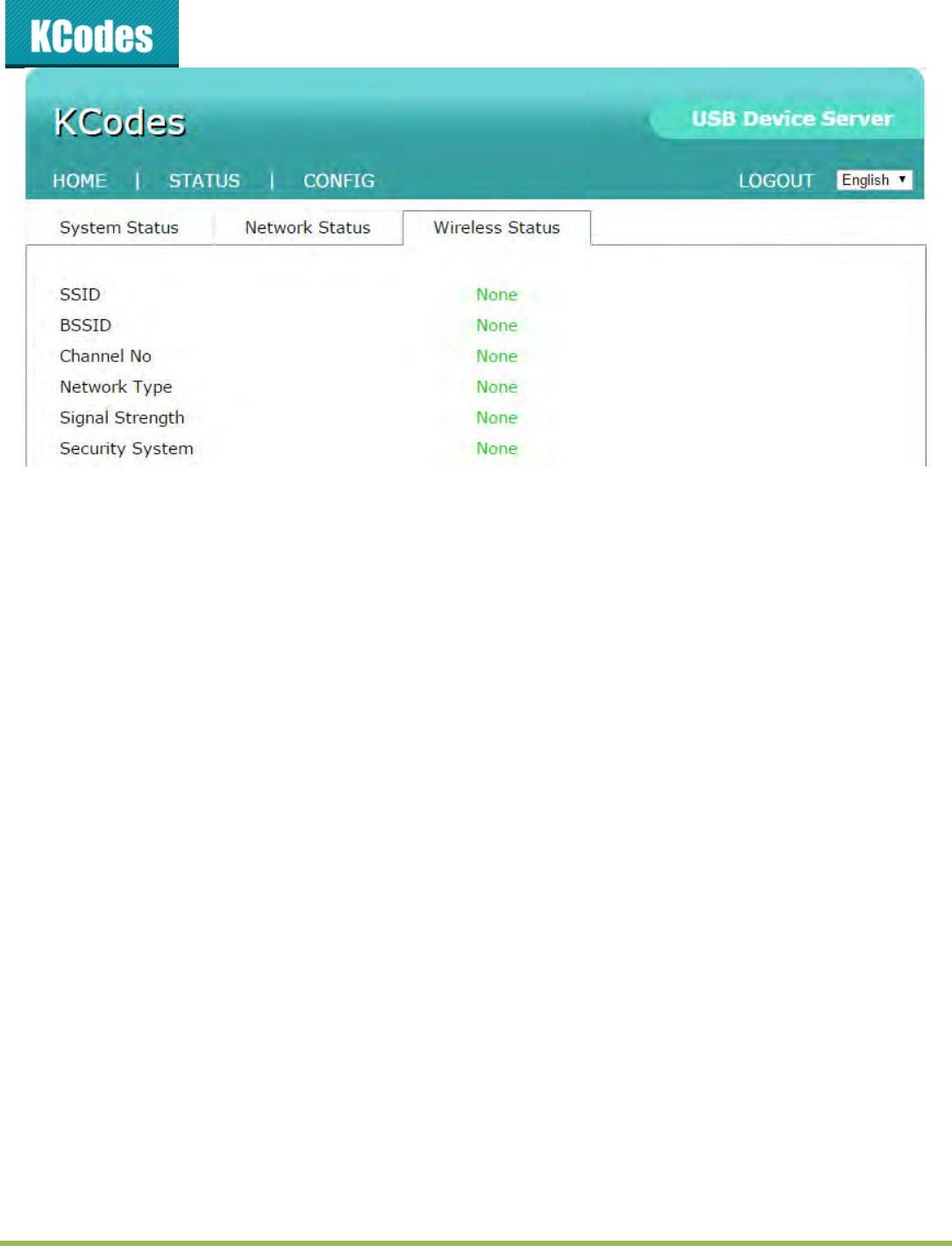Click the LOGOUT link
952x1246 pixels.
pyautogui.click(x=776, y=181)
